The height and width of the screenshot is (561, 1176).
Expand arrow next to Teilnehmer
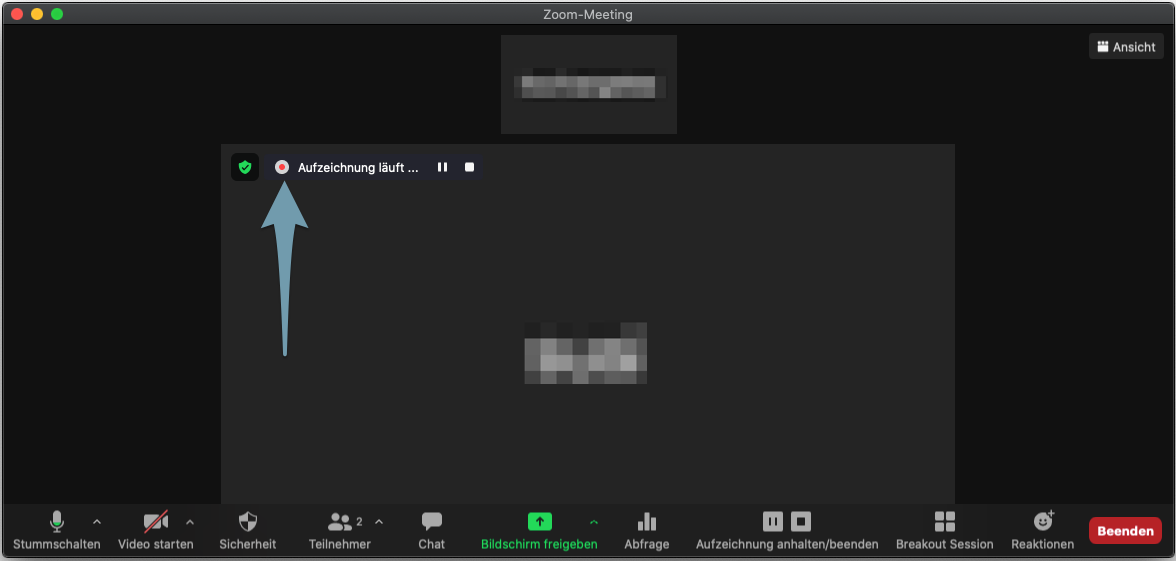[x=379, y=522]
